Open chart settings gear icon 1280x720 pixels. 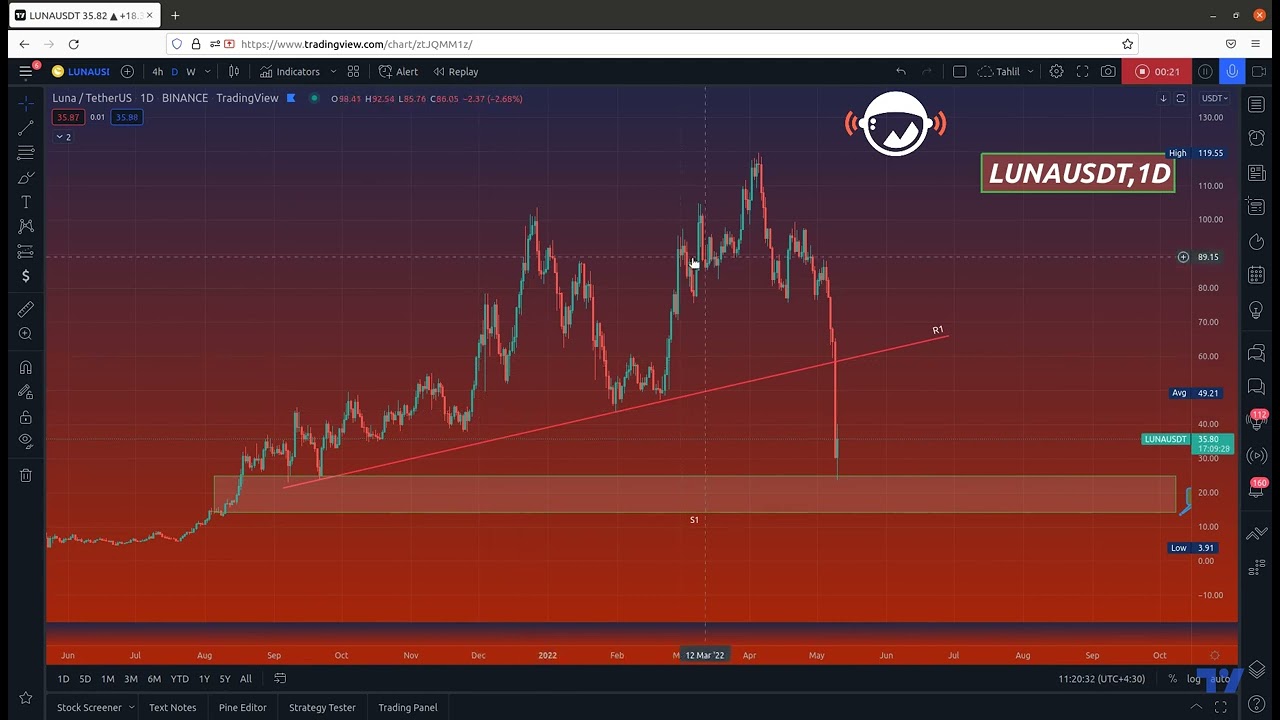(1056, 71)
